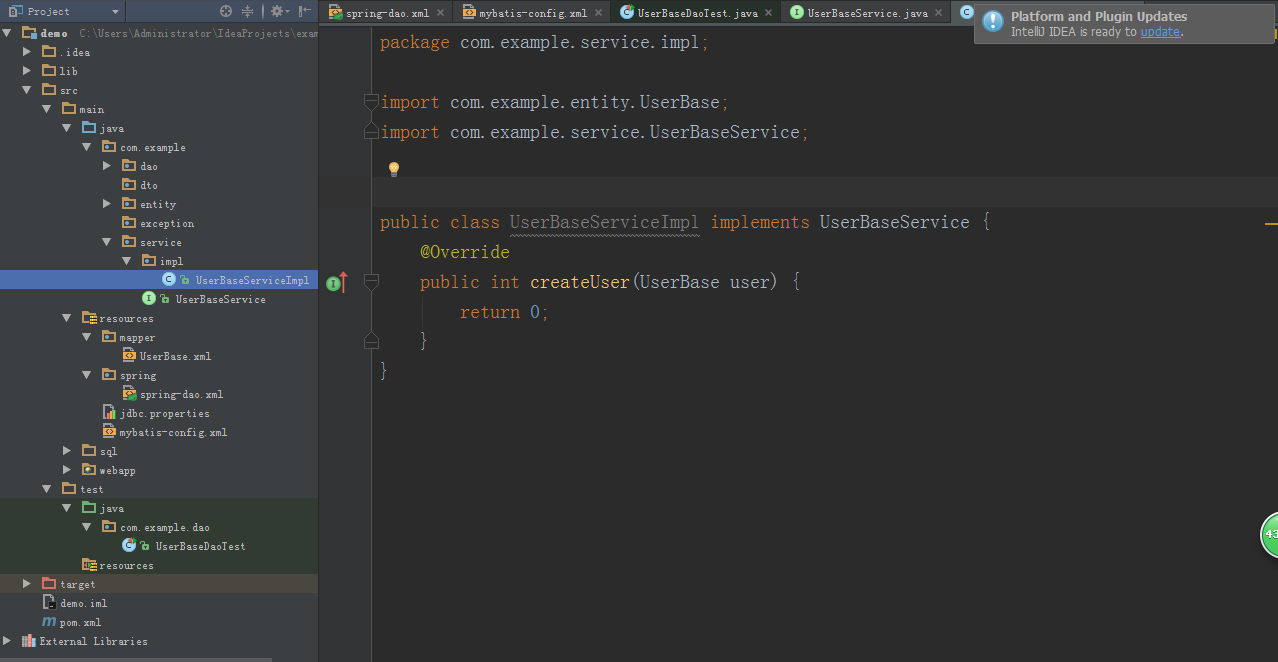Image resolution: width=1278 pixels, height=662 pixels.
Task: Select pom.xml Maven file
Action: 80,622
